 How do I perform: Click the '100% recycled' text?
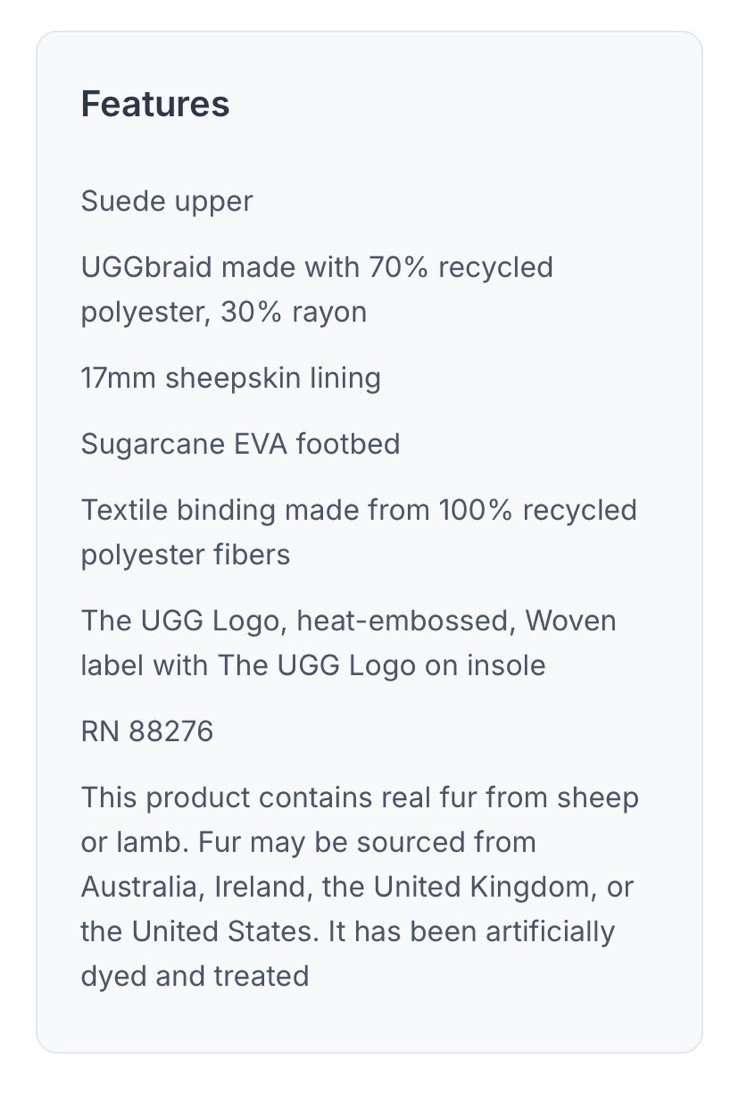(x=537, y=510)
